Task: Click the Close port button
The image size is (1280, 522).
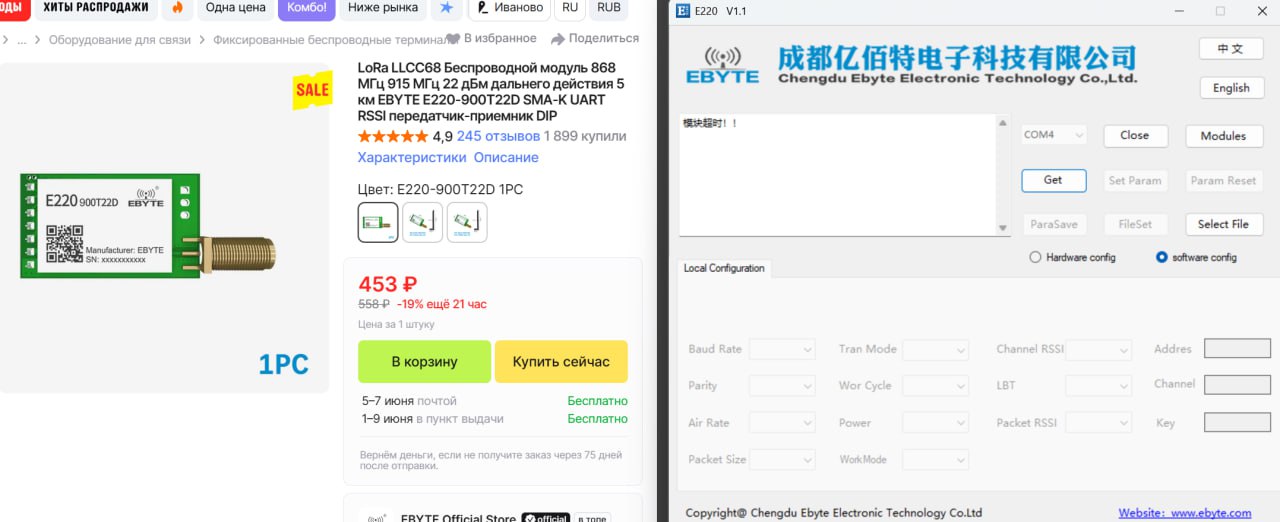Action: [1134, 135]
